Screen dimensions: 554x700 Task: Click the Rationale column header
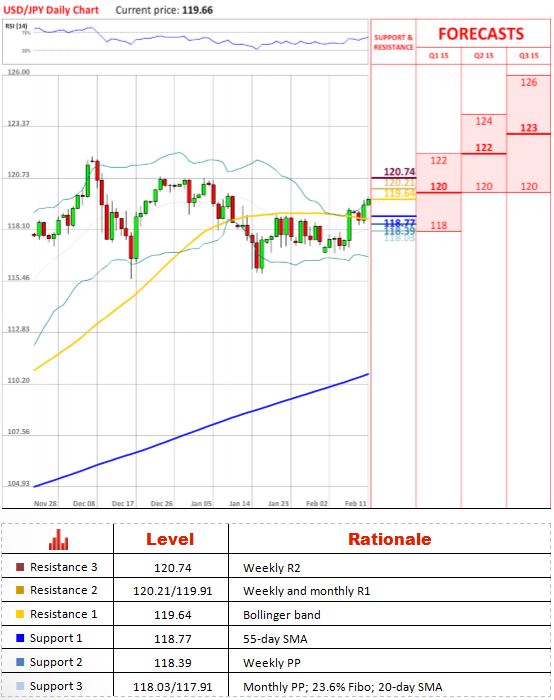click(x=389, y=539)
